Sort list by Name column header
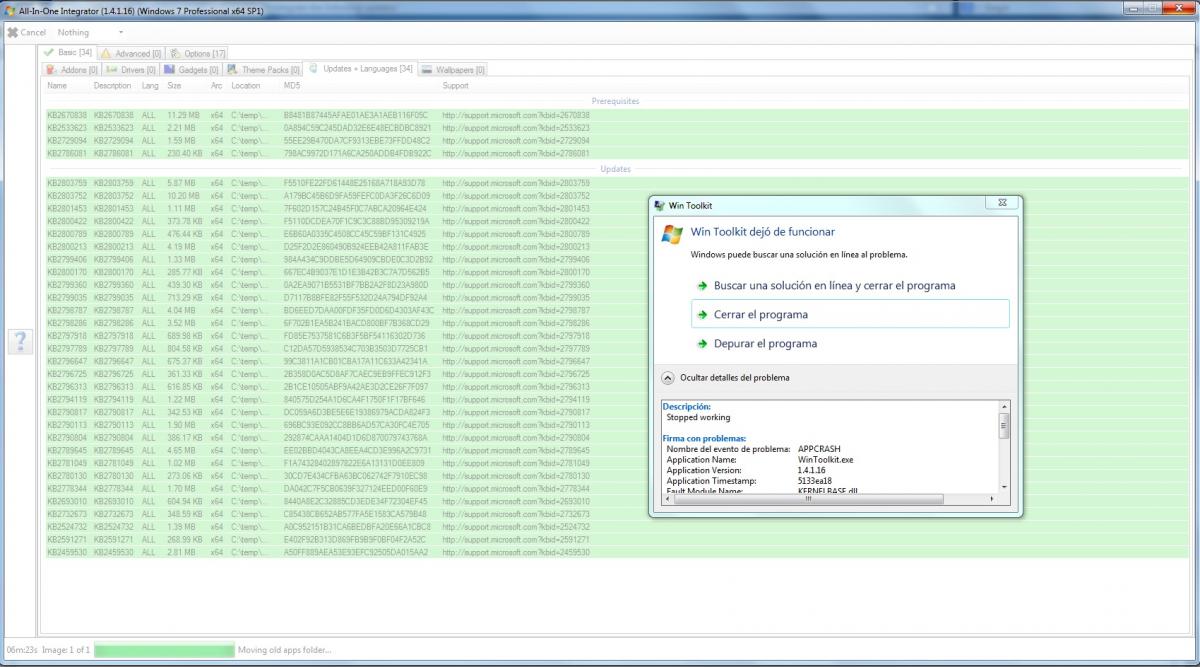1200x667 pixels. (x=57, y=86)
